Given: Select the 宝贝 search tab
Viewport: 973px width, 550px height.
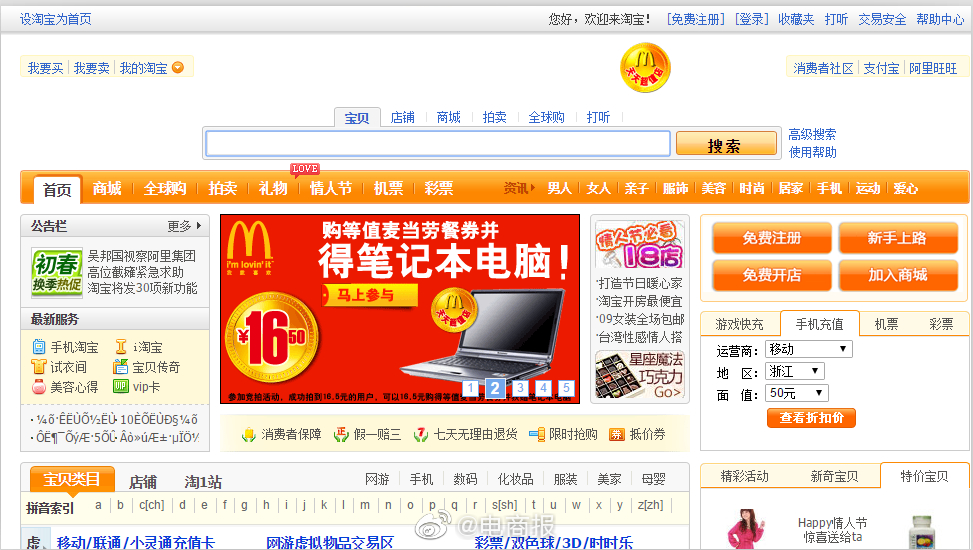Looking at the screenshot, I should [357, 117].
